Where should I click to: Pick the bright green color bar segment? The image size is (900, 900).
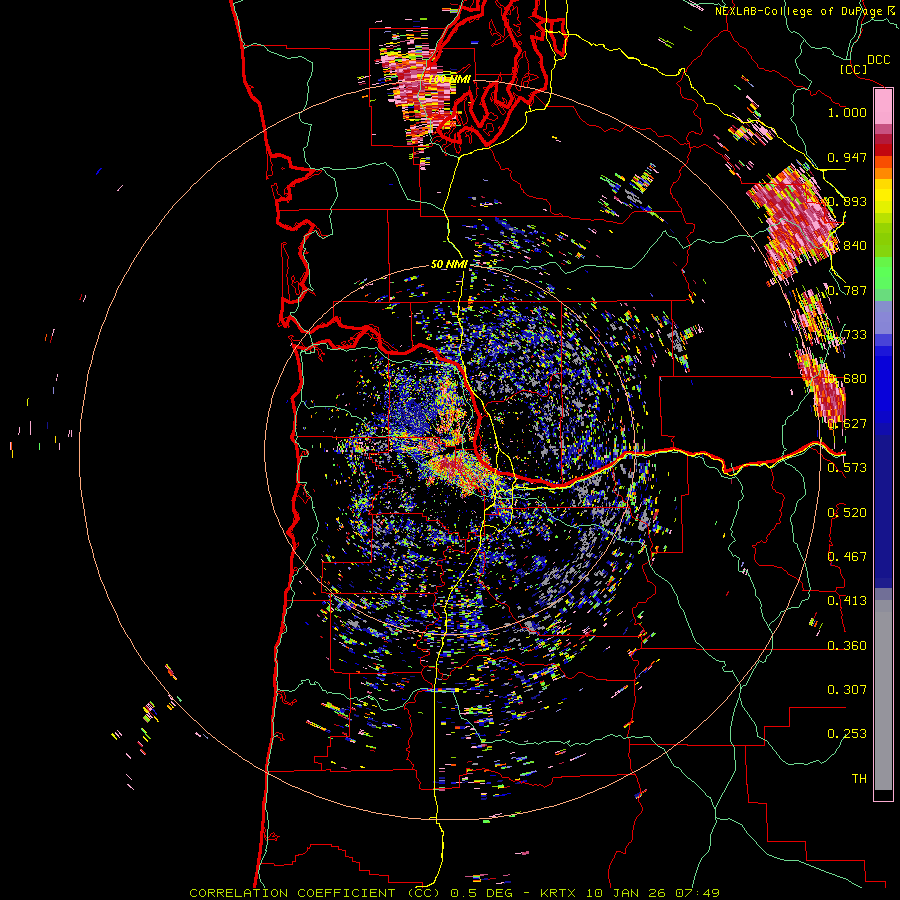[883, 273]
